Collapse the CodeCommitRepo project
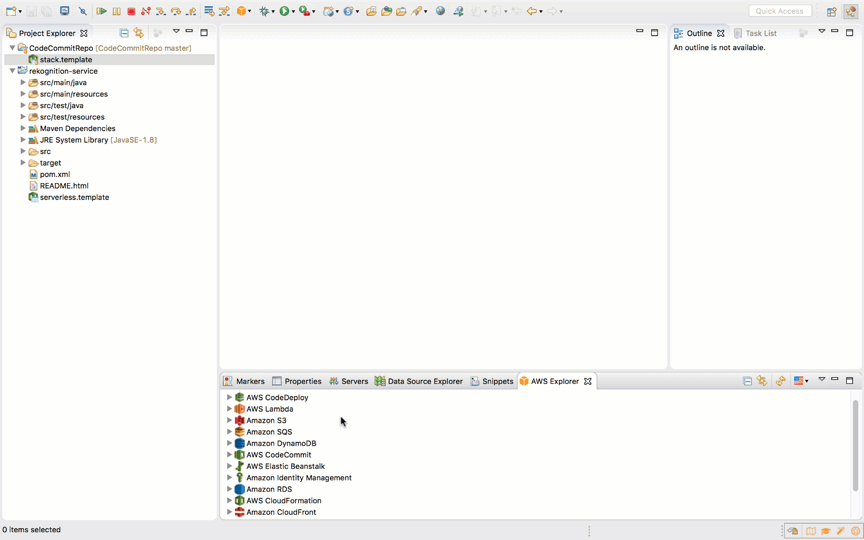The image size is (864, 540). coord(12,48)
